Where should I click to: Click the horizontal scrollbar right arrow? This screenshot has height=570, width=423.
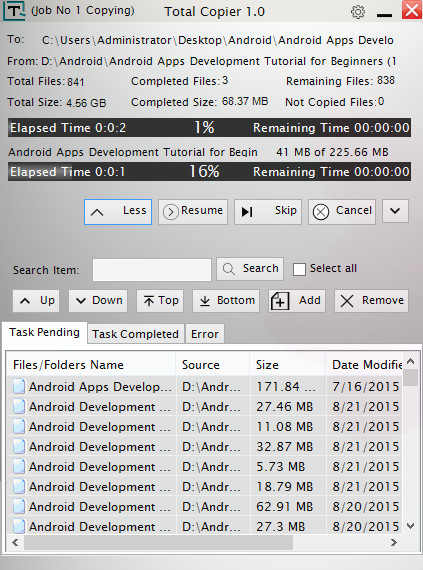[x=394, y=543]
